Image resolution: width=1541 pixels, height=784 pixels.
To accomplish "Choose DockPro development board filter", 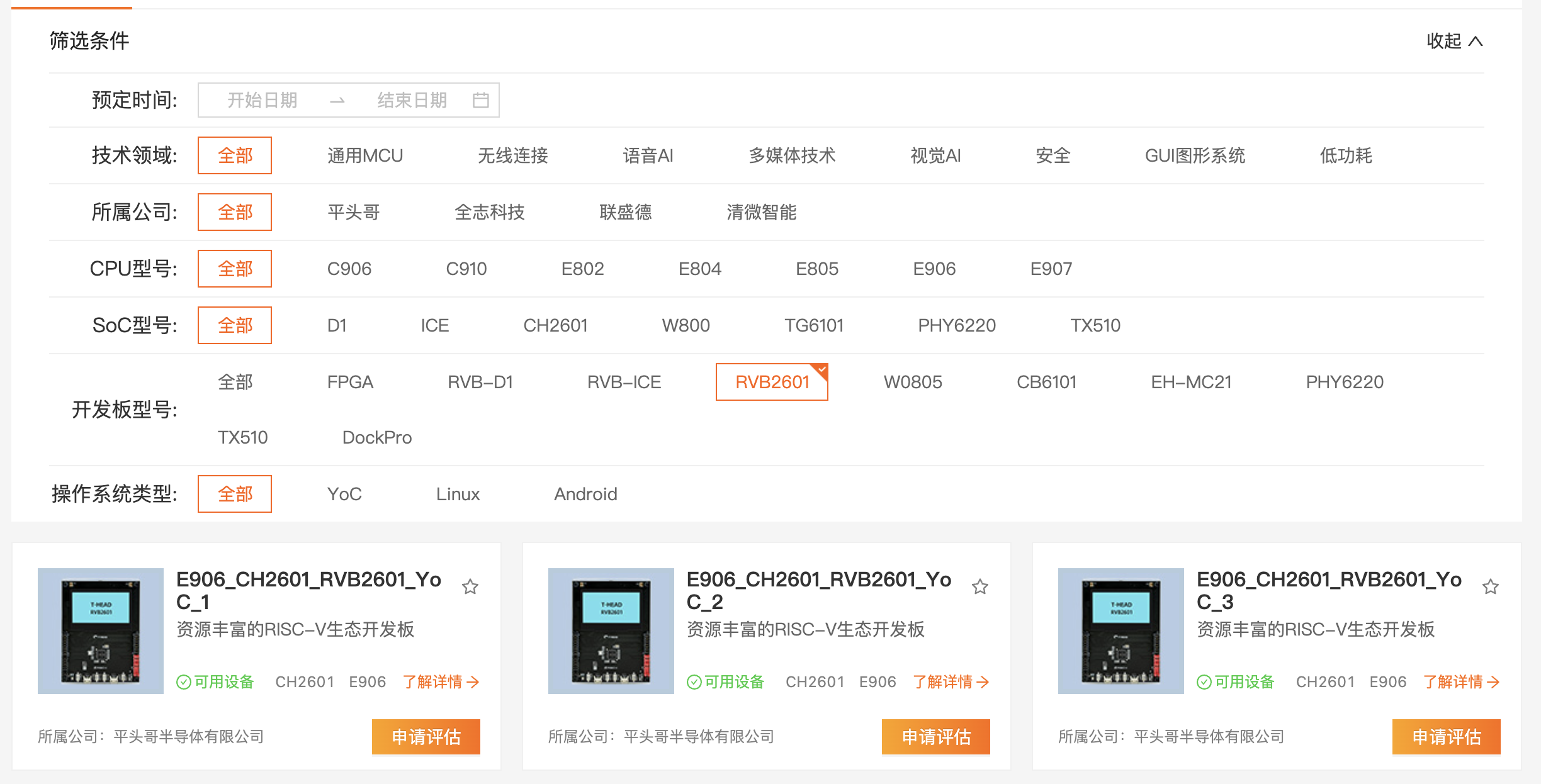I will click(x=377, y=437).
